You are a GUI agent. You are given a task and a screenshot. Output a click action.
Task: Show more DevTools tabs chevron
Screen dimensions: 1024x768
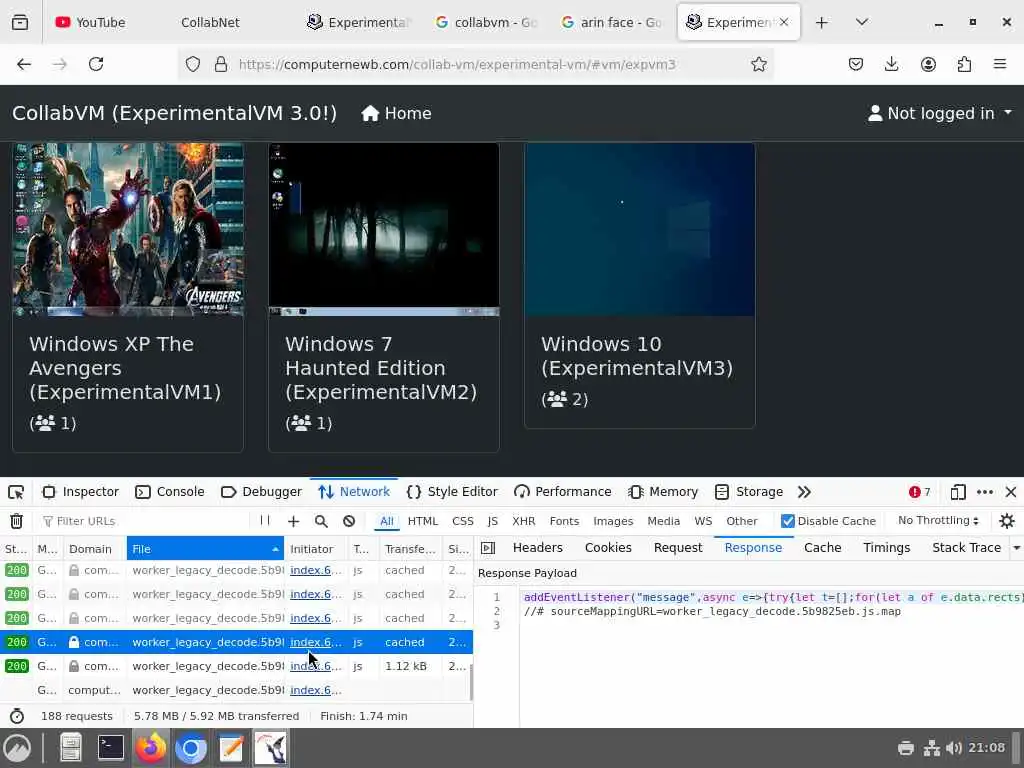(x=804, y=492)
